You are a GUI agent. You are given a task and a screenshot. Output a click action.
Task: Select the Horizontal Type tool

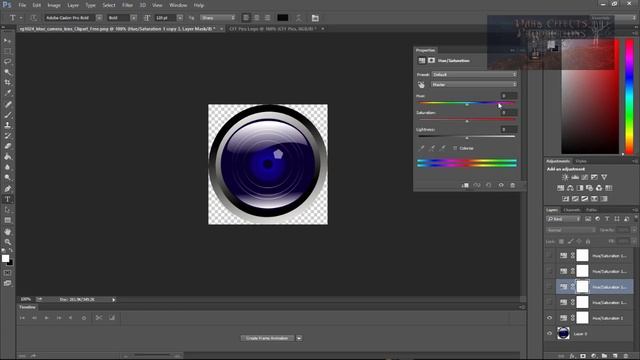7,200
